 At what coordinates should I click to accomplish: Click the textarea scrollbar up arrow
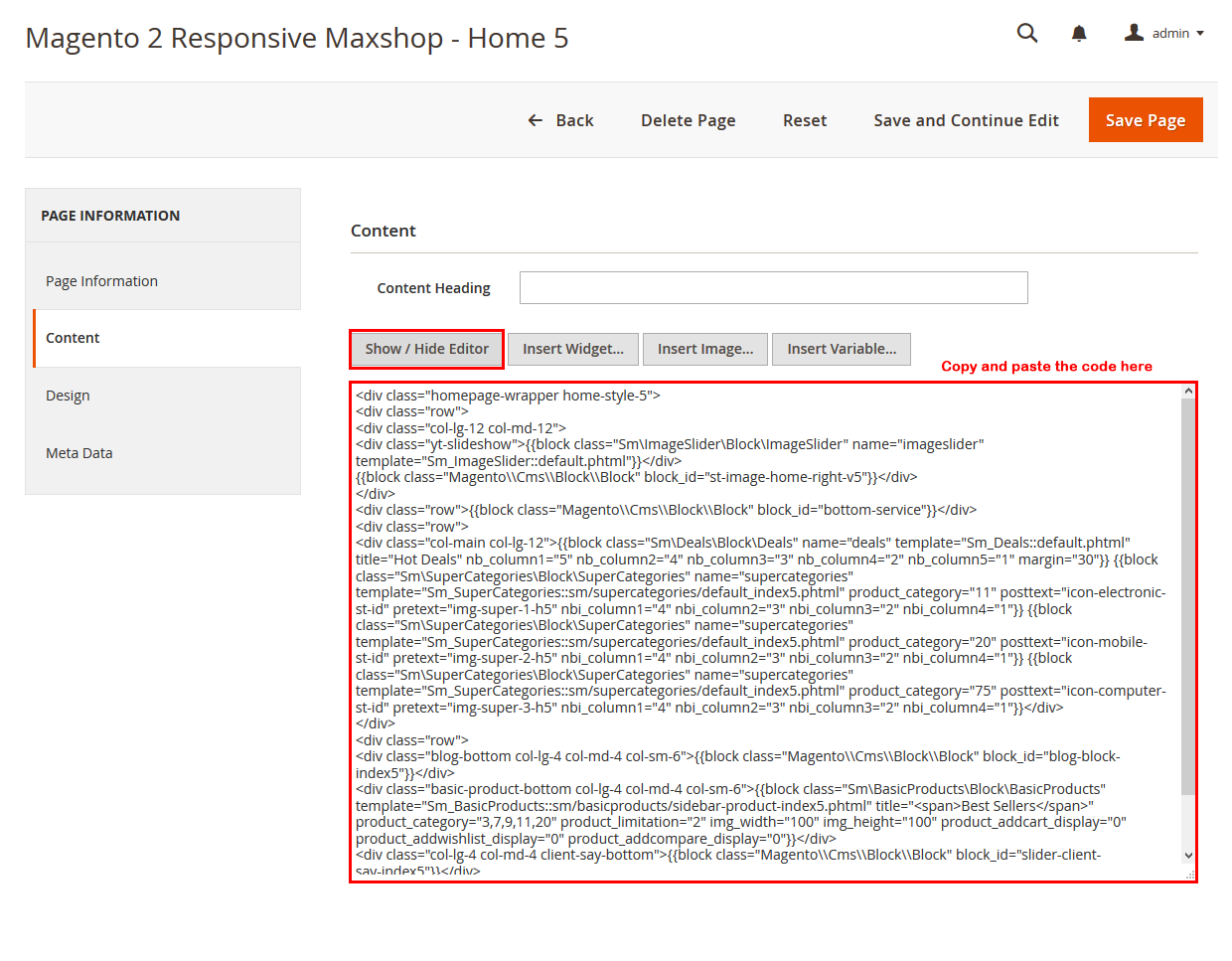coord(1188,392)
